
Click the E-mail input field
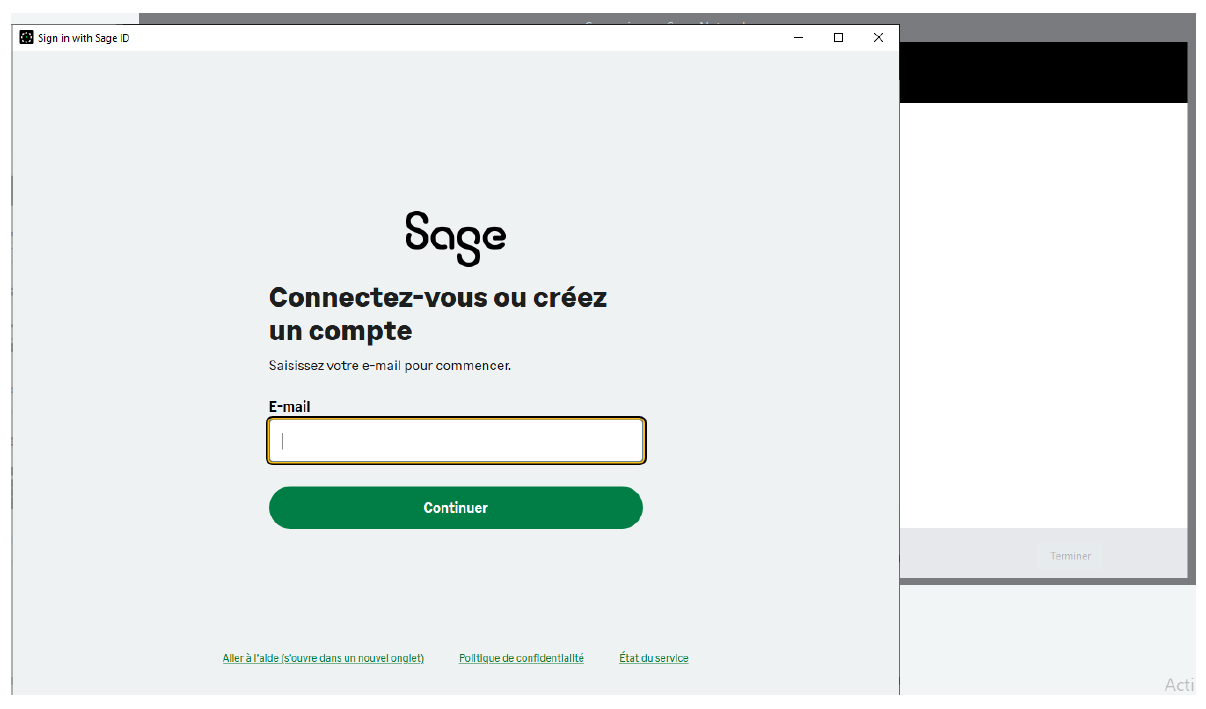pyautogui.click(x=456, y=441)
